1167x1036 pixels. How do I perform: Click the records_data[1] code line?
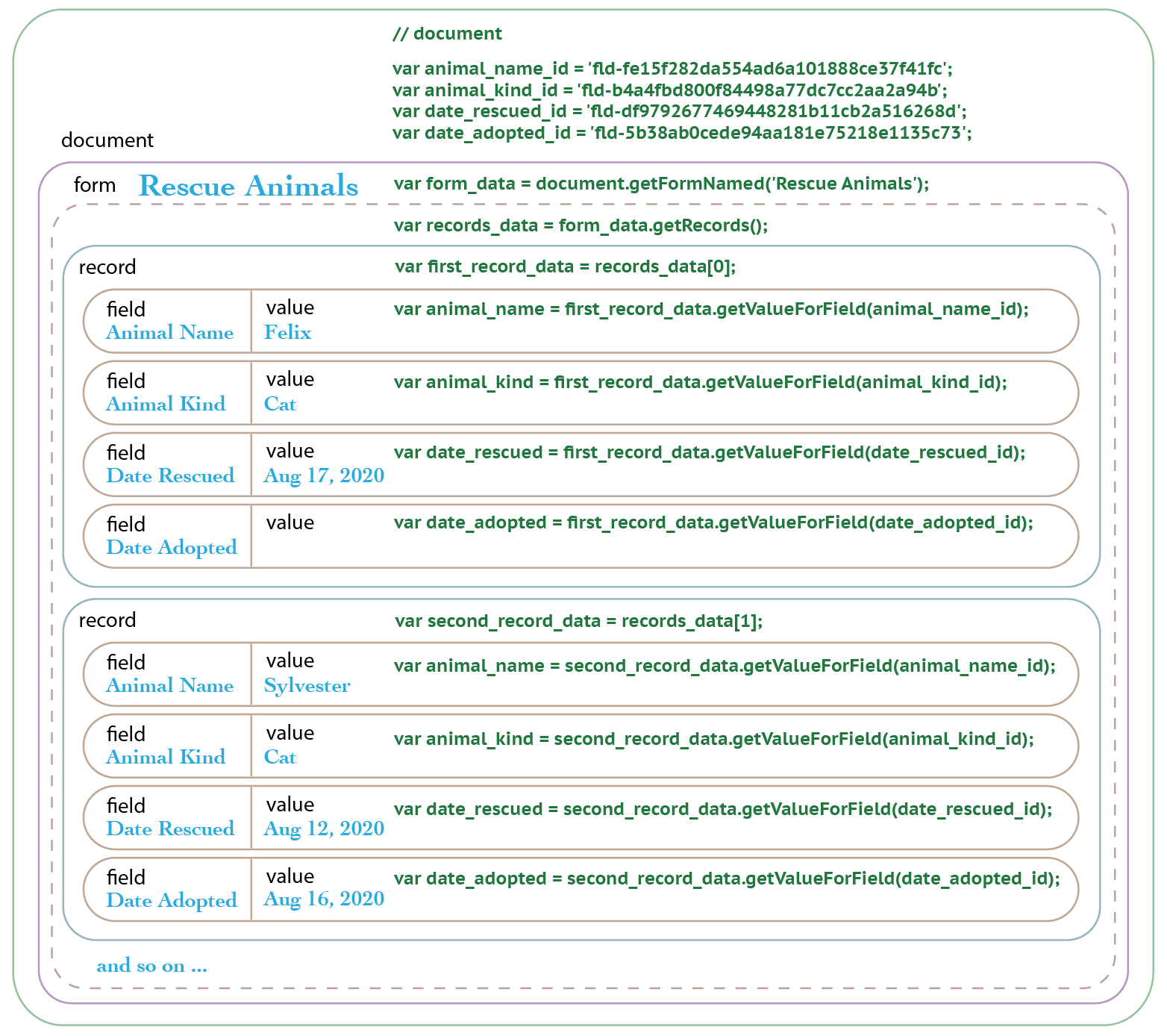click(578, 621)
